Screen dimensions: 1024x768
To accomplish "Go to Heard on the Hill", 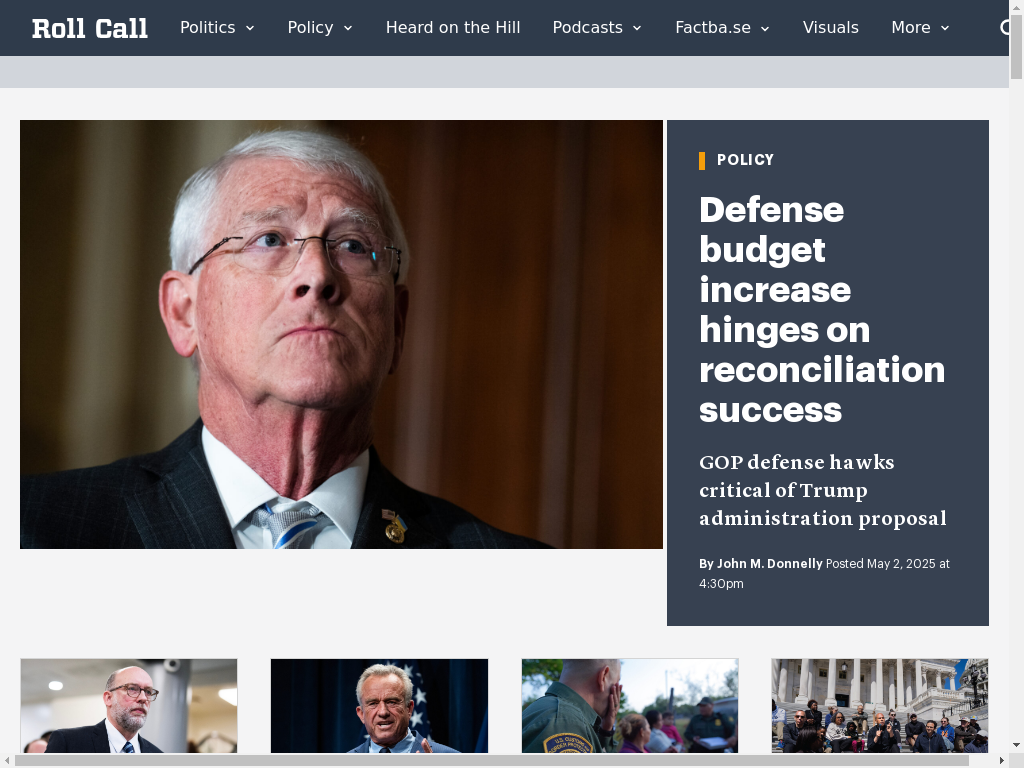I will coord(453,27).
